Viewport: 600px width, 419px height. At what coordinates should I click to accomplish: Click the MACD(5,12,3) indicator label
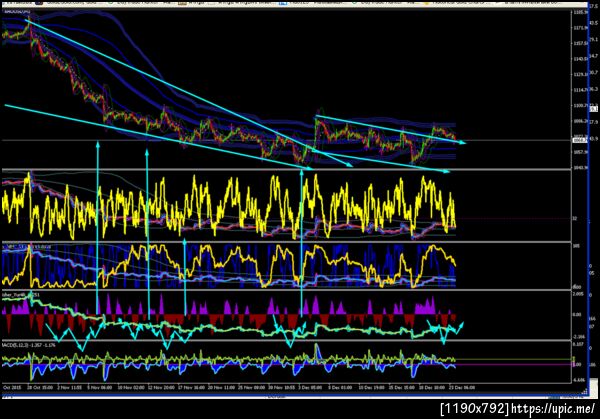(x=29, y=345)
